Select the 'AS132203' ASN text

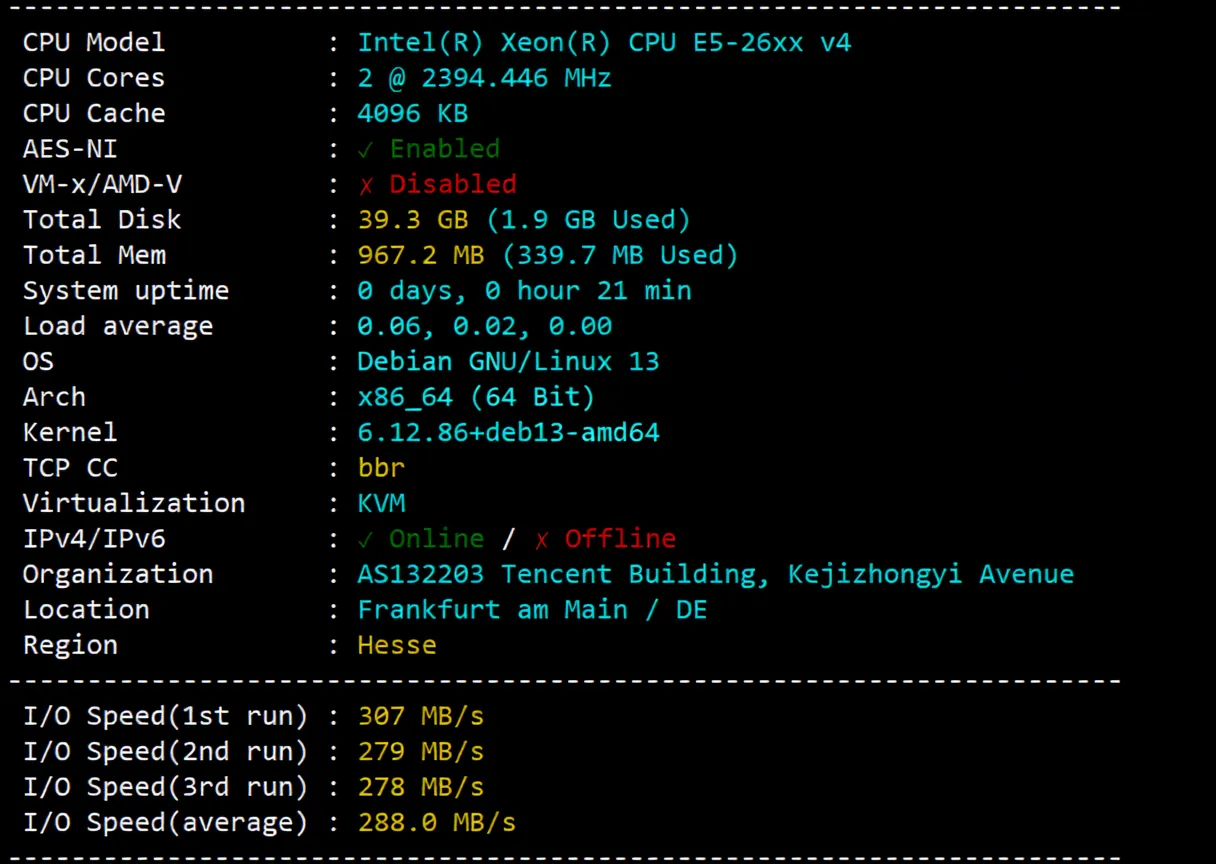coord(421,574)
